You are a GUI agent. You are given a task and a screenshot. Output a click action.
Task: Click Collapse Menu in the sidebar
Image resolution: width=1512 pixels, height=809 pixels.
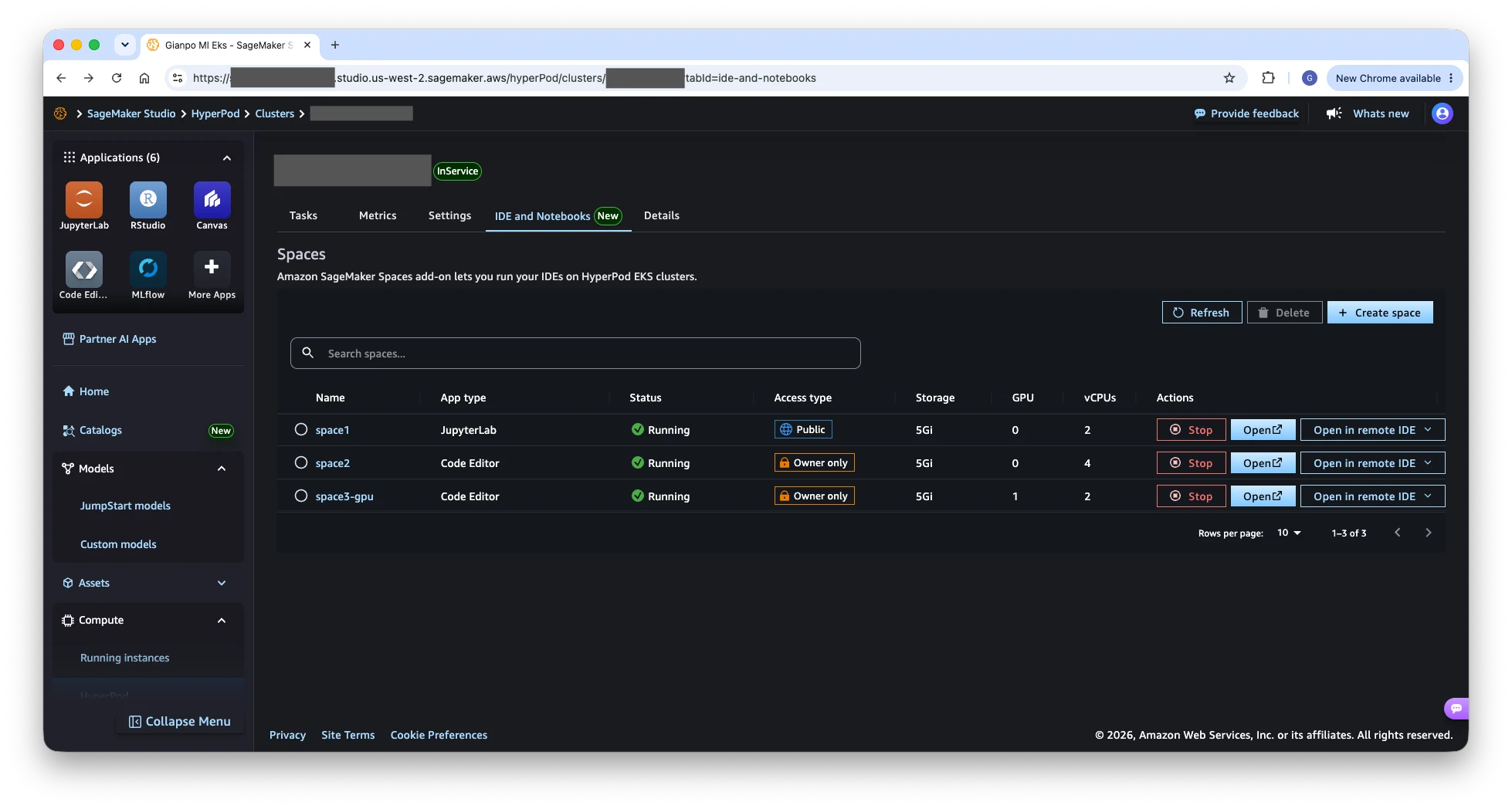coord(179,722)
